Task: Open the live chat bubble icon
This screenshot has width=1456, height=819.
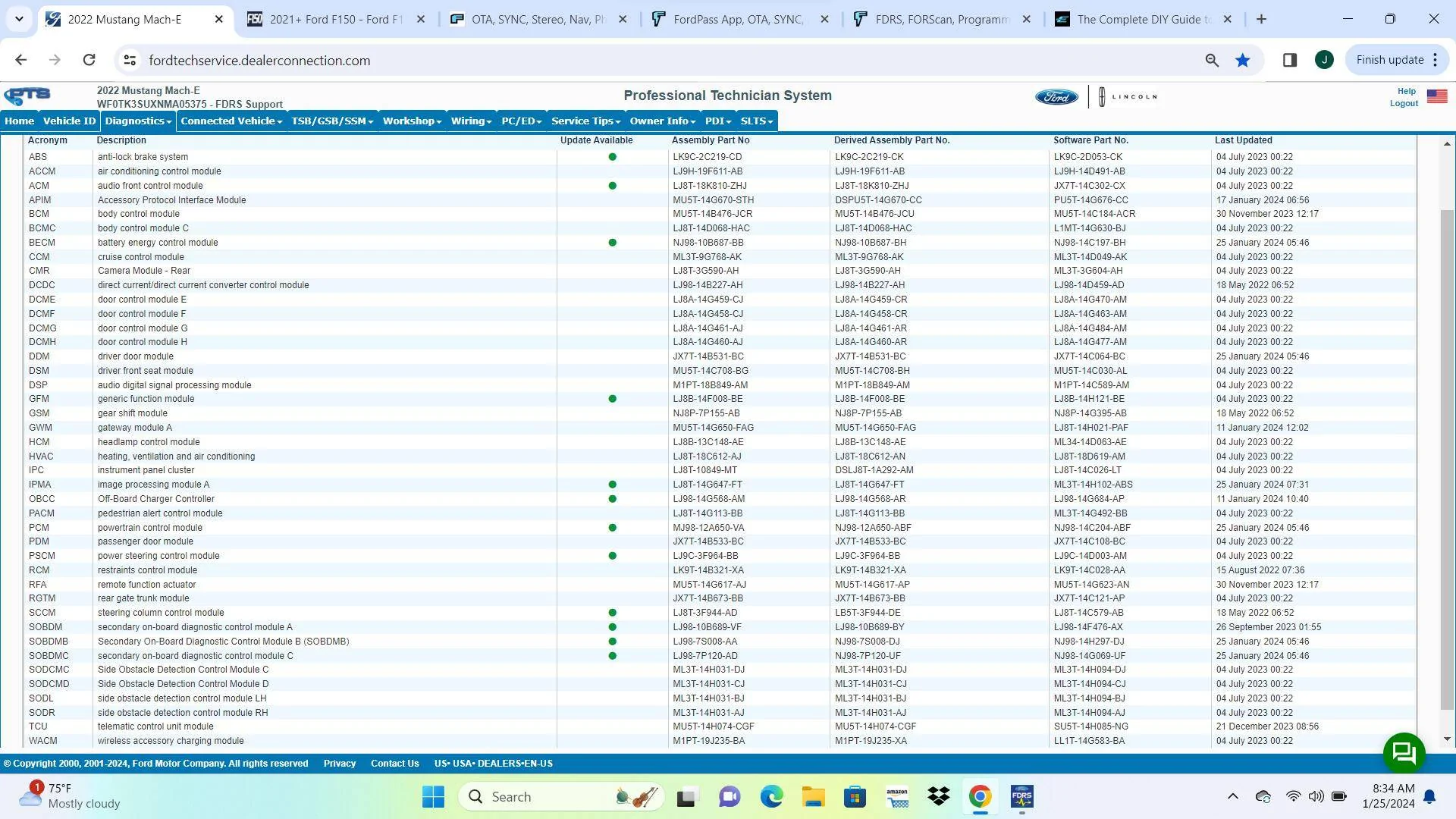Action: coord(1404,753)
